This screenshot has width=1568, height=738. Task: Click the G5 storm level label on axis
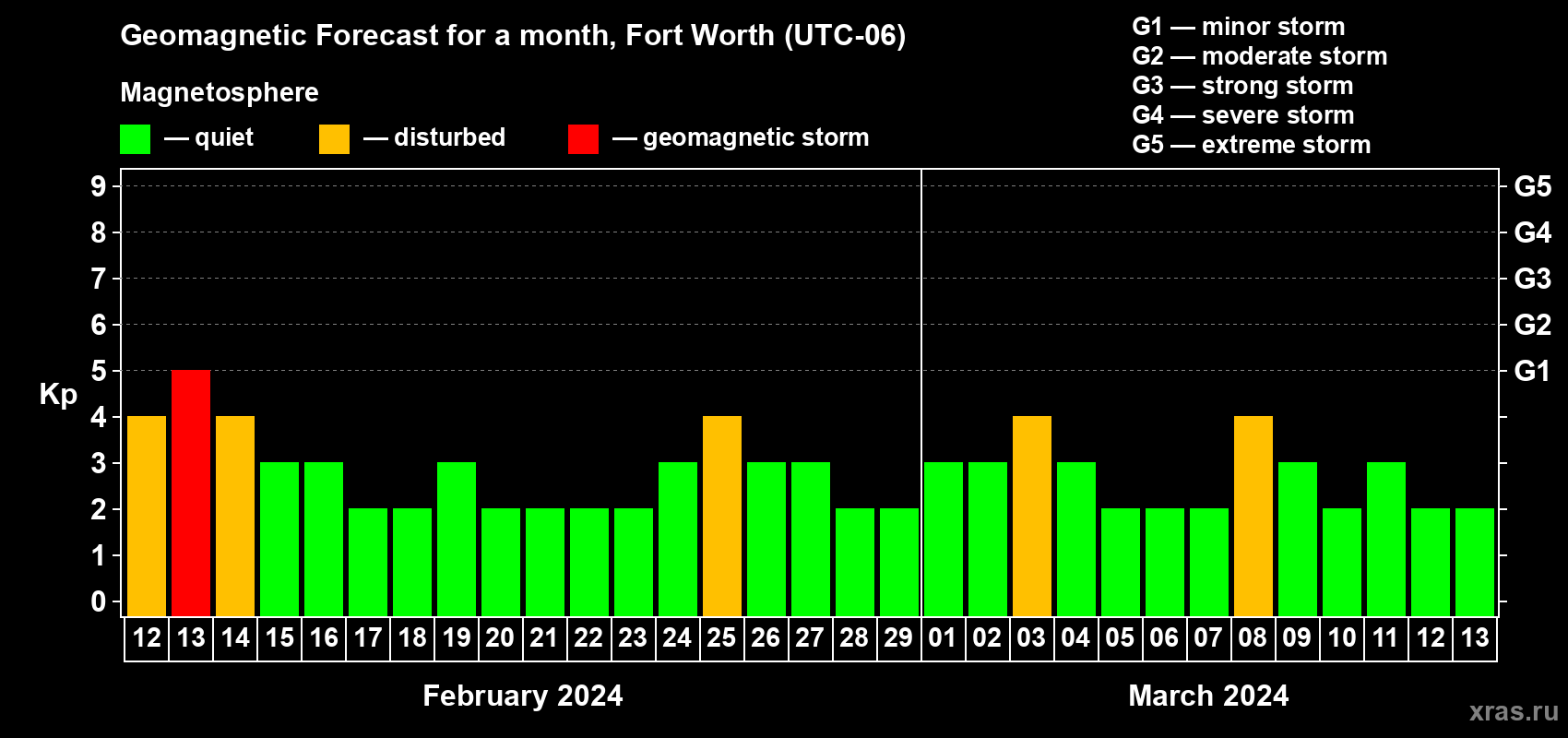(1532, 186)
